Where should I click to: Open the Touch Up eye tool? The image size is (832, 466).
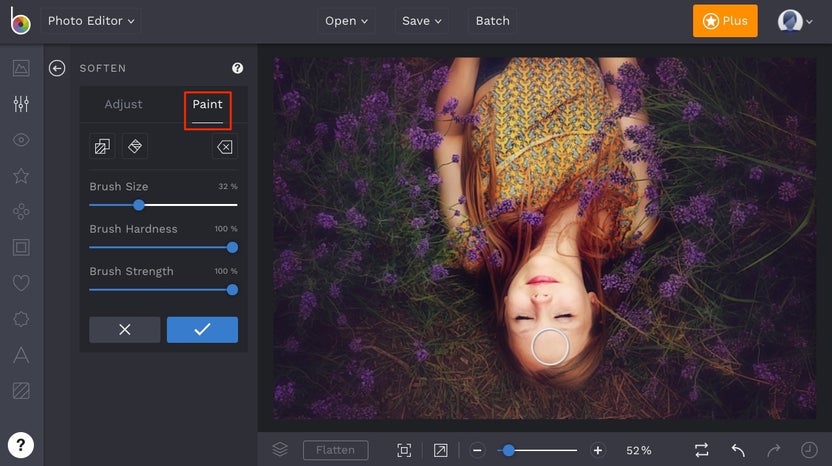21,140
